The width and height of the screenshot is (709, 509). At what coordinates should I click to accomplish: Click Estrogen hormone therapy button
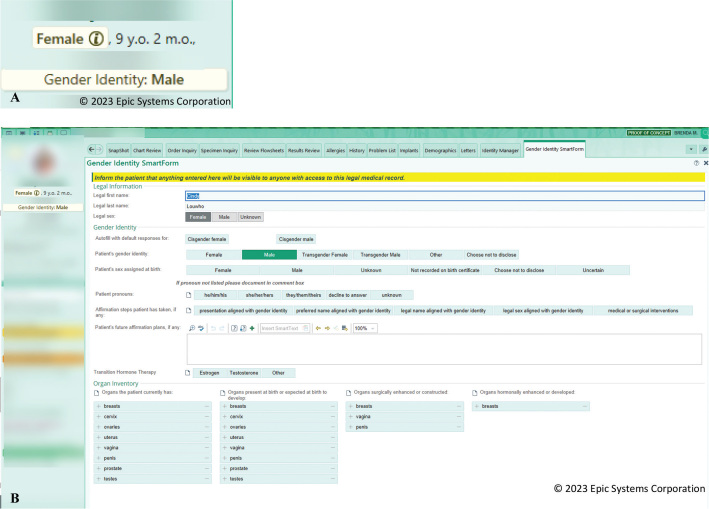(x=209, y=373)
